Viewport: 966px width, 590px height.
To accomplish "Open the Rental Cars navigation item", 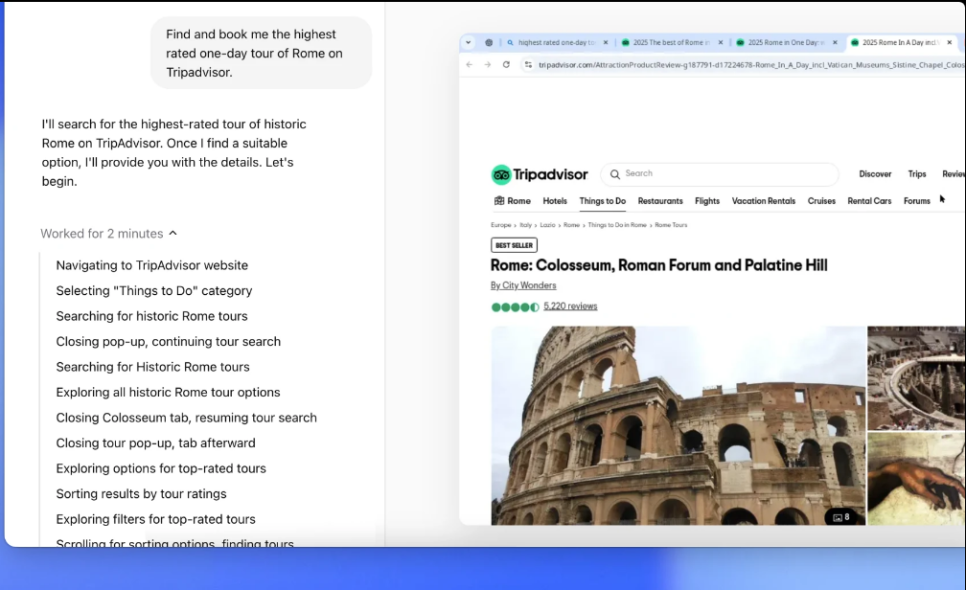I will click(x=869, y=201).
